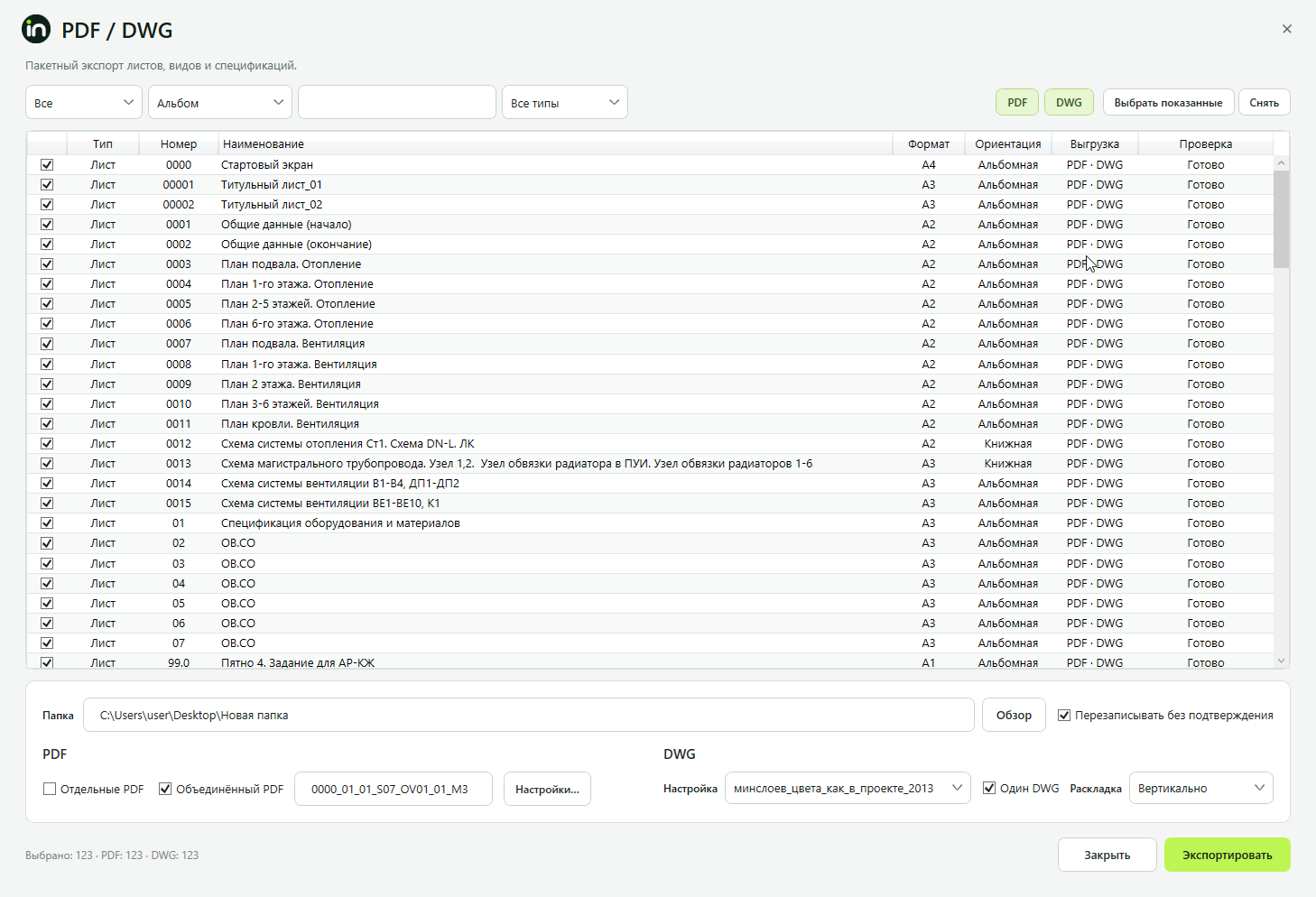Click the app logo beside PDF / DWG title
The image size is (1316, 897).
click(x=36, y=29)
